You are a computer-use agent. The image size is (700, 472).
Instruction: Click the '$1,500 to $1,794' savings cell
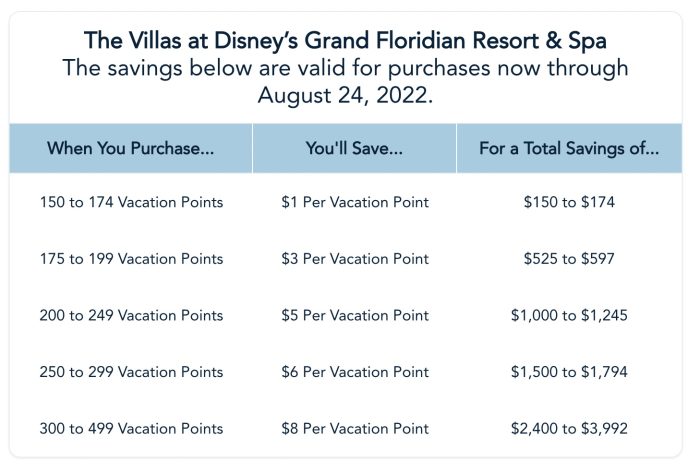(x=569, y=372)
